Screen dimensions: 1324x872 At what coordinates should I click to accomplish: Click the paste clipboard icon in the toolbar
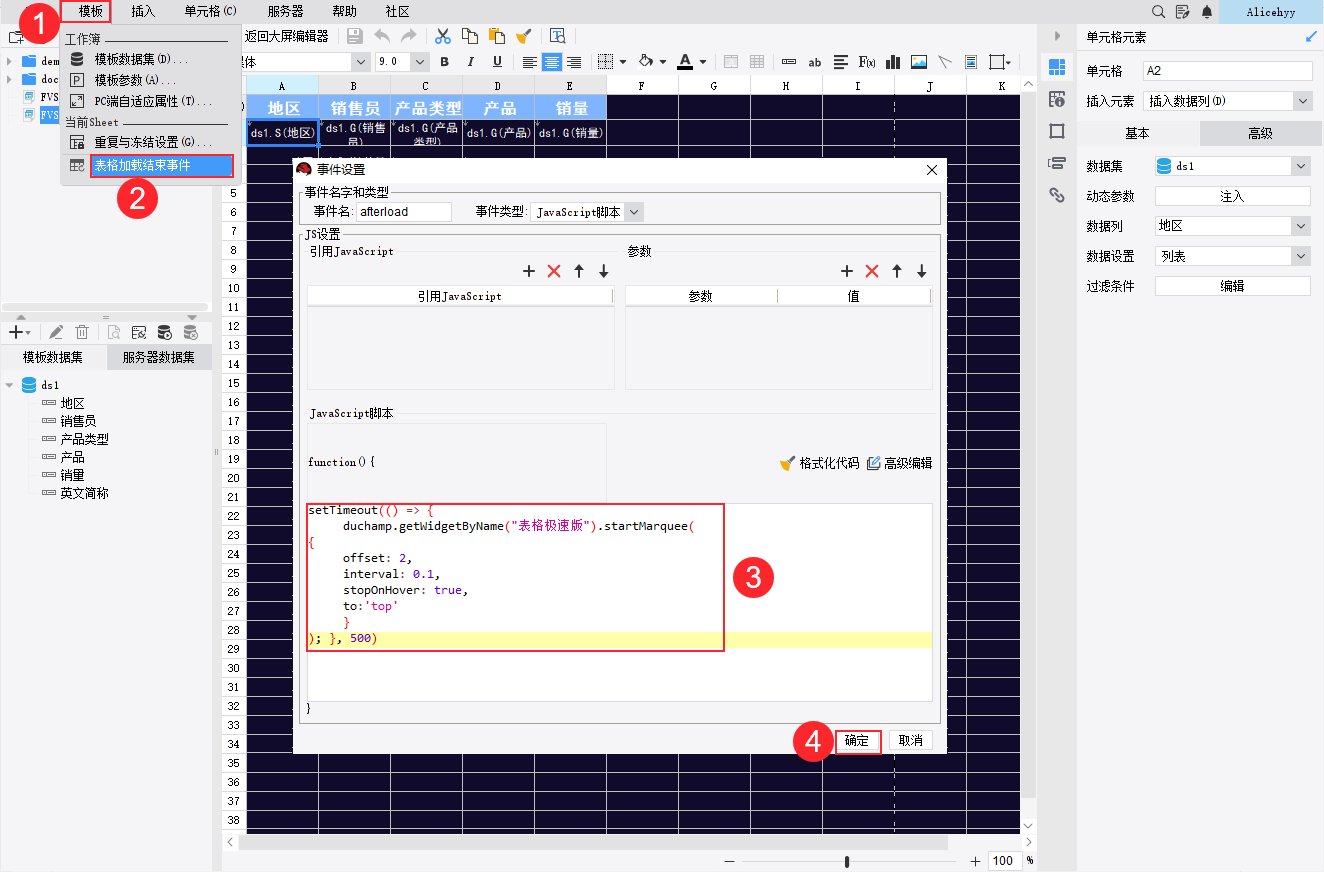[497, 36]
